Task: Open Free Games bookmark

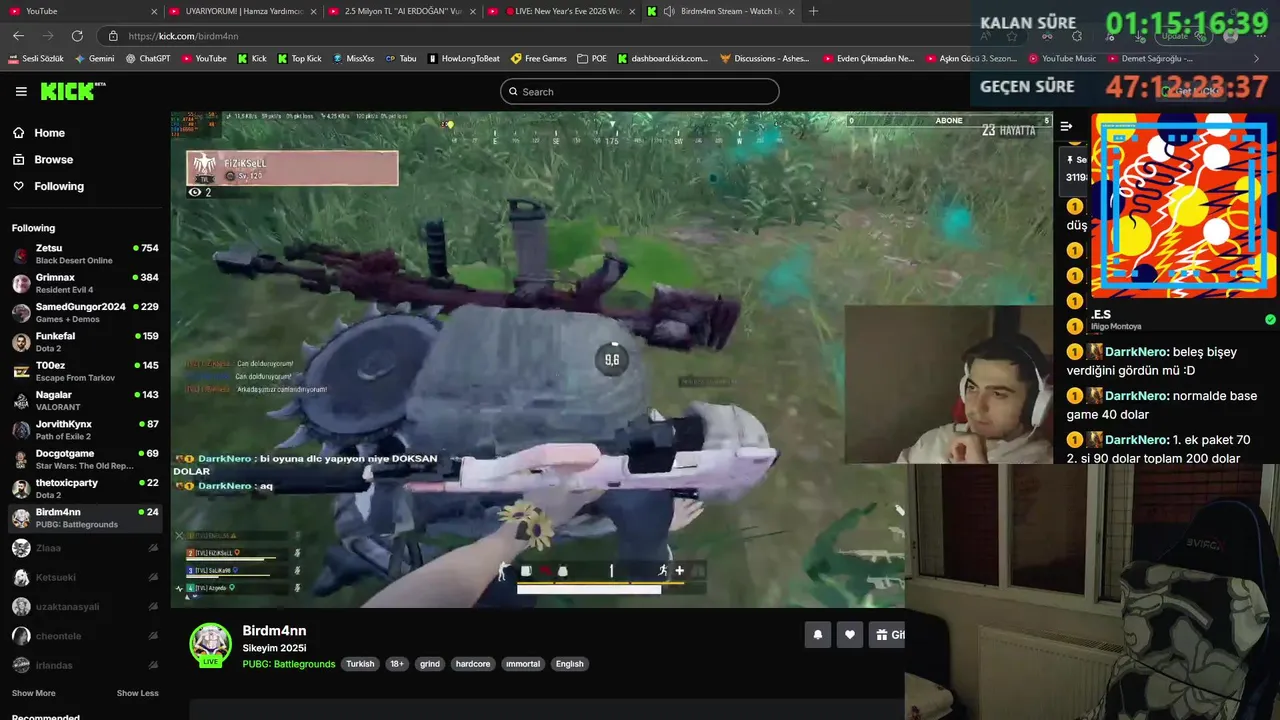Action: point(539,58)
